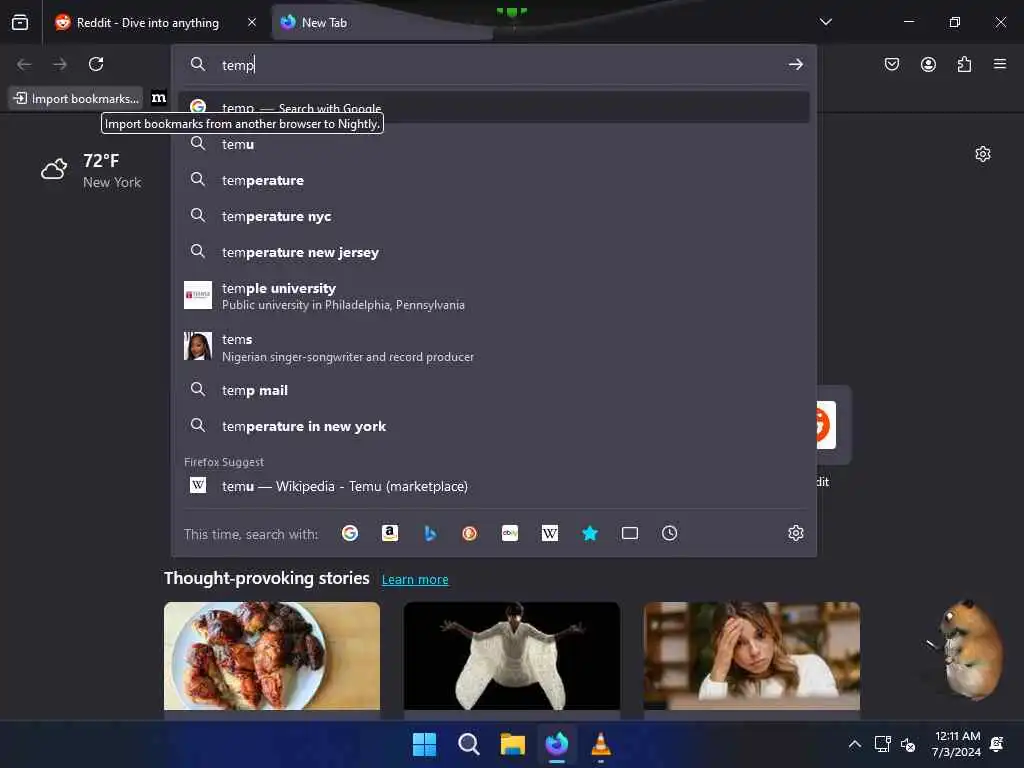Click the muted volume tray icon
Viewport: 1024px width, 768px height.
907,744
